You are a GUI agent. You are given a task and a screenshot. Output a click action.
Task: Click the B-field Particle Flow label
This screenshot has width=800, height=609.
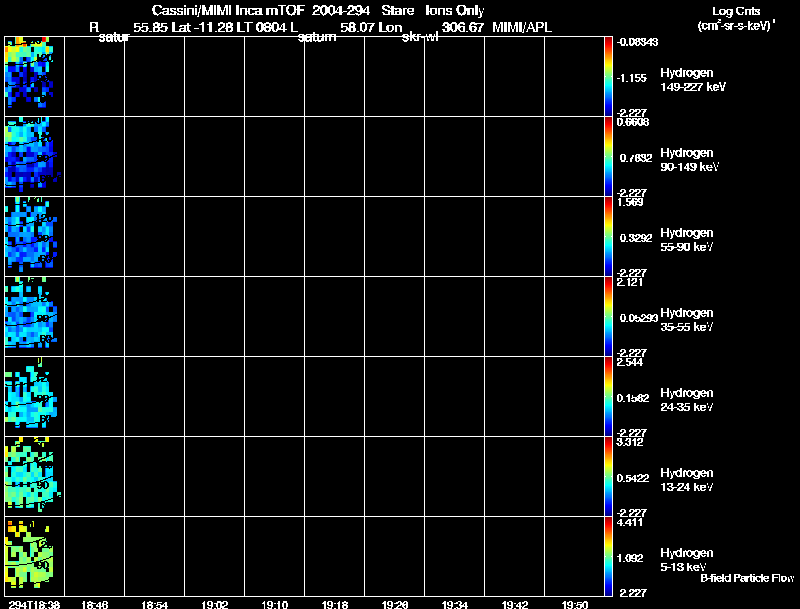tap(747, 578)
